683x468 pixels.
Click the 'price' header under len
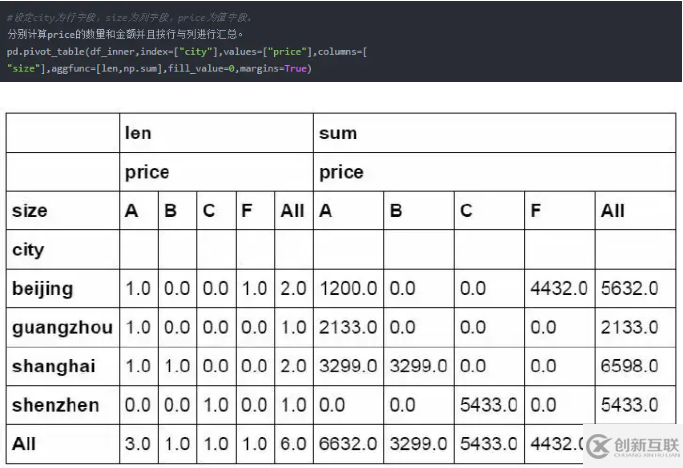(146, 172)
